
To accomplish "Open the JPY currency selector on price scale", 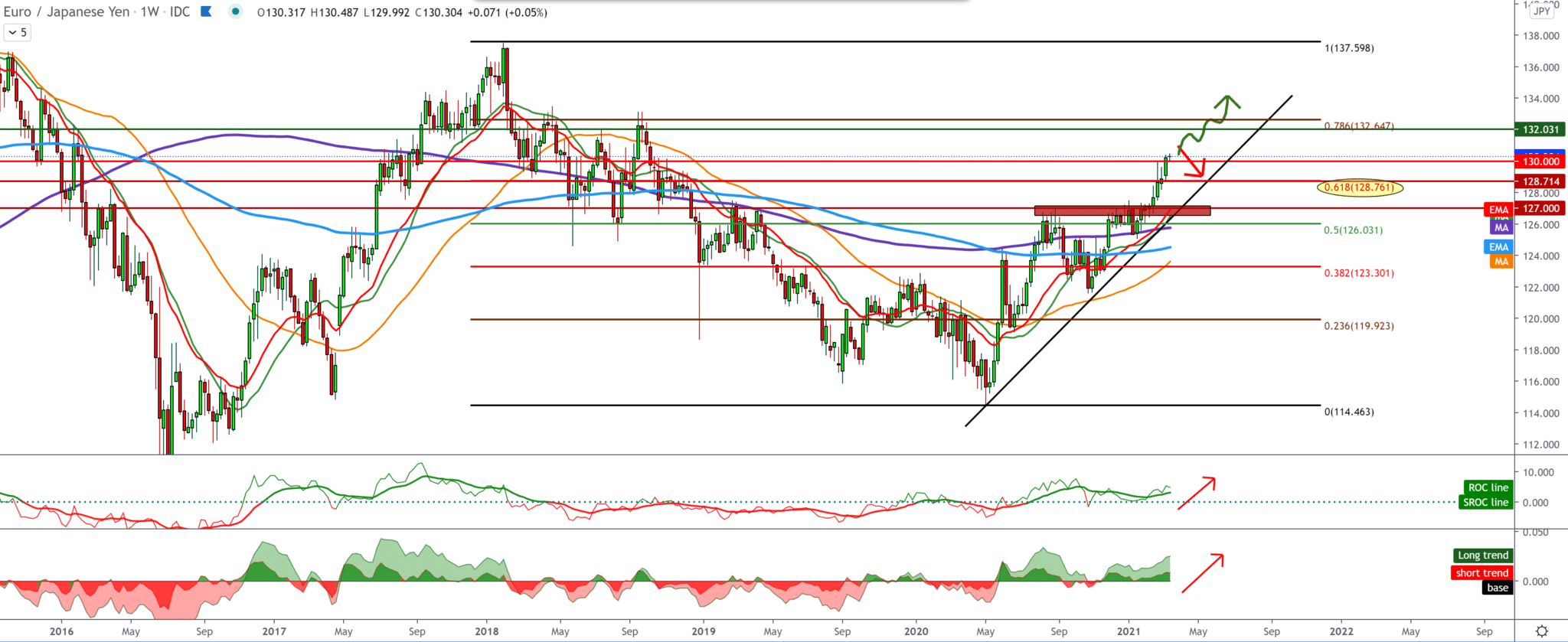I will point(1542,11).
